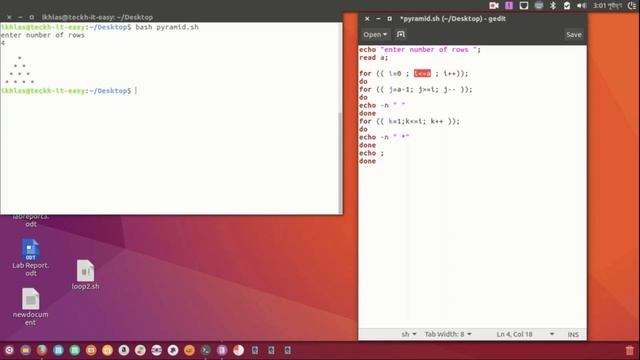Open the gedit Open dropdown button
Screen dimensions: 640x360
coord(375,35)
